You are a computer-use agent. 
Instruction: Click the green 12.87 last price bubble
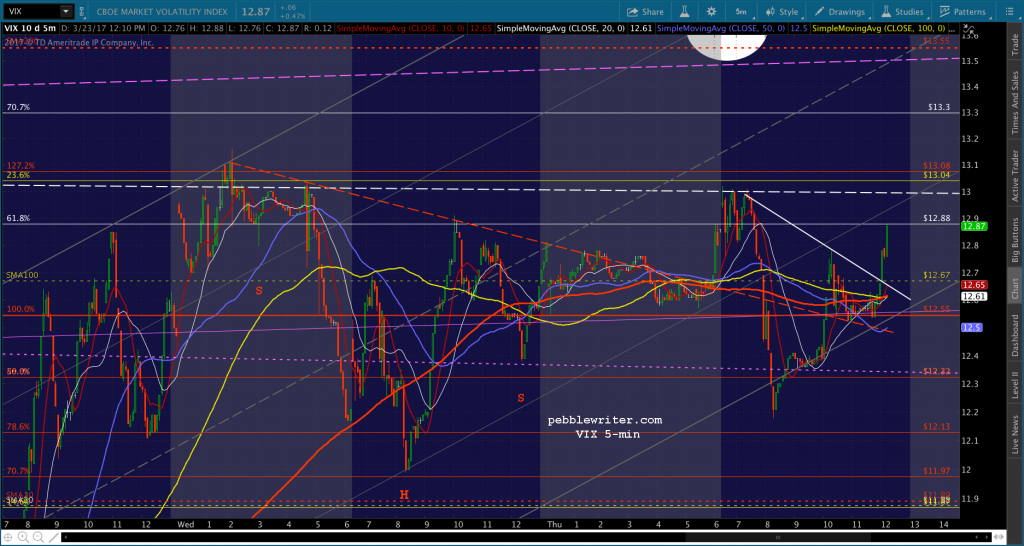(x=973, y=226)
